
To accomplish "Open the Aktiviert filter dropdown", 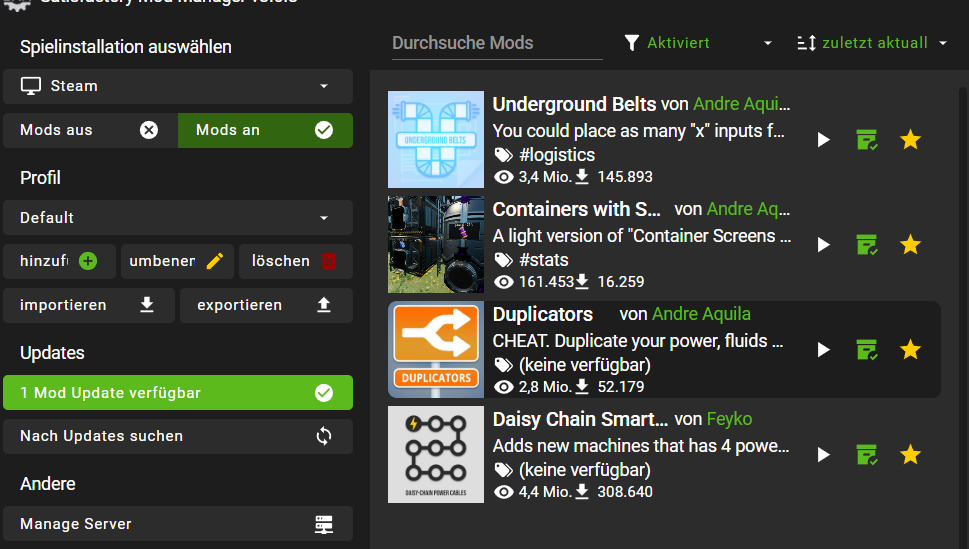I will point(698,43).
